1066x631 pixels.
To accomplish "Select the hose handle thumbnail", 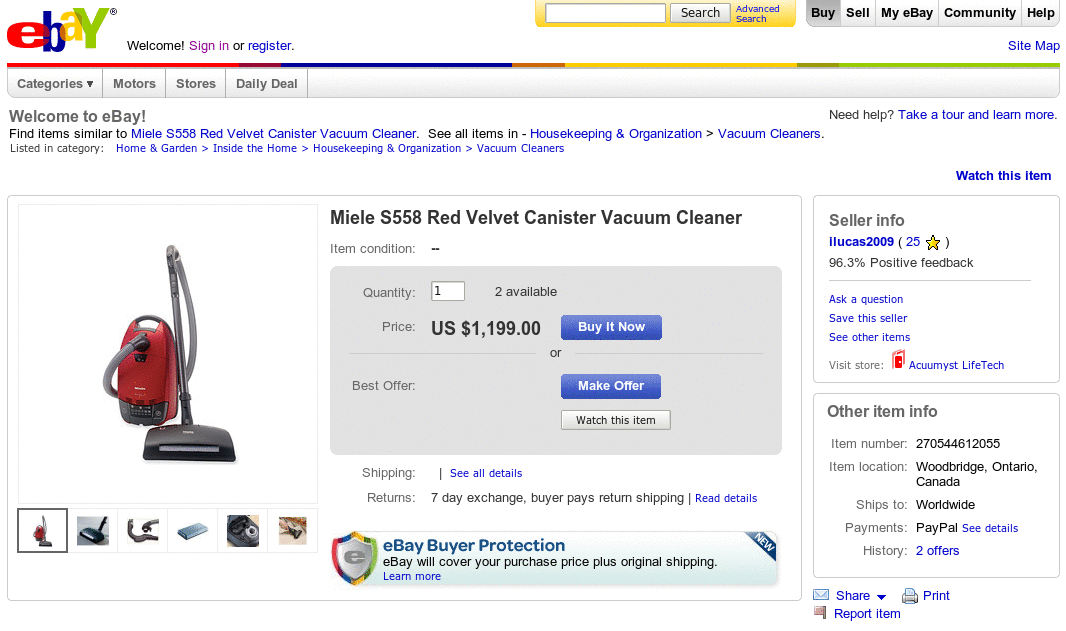I will (x=143, y=530).
